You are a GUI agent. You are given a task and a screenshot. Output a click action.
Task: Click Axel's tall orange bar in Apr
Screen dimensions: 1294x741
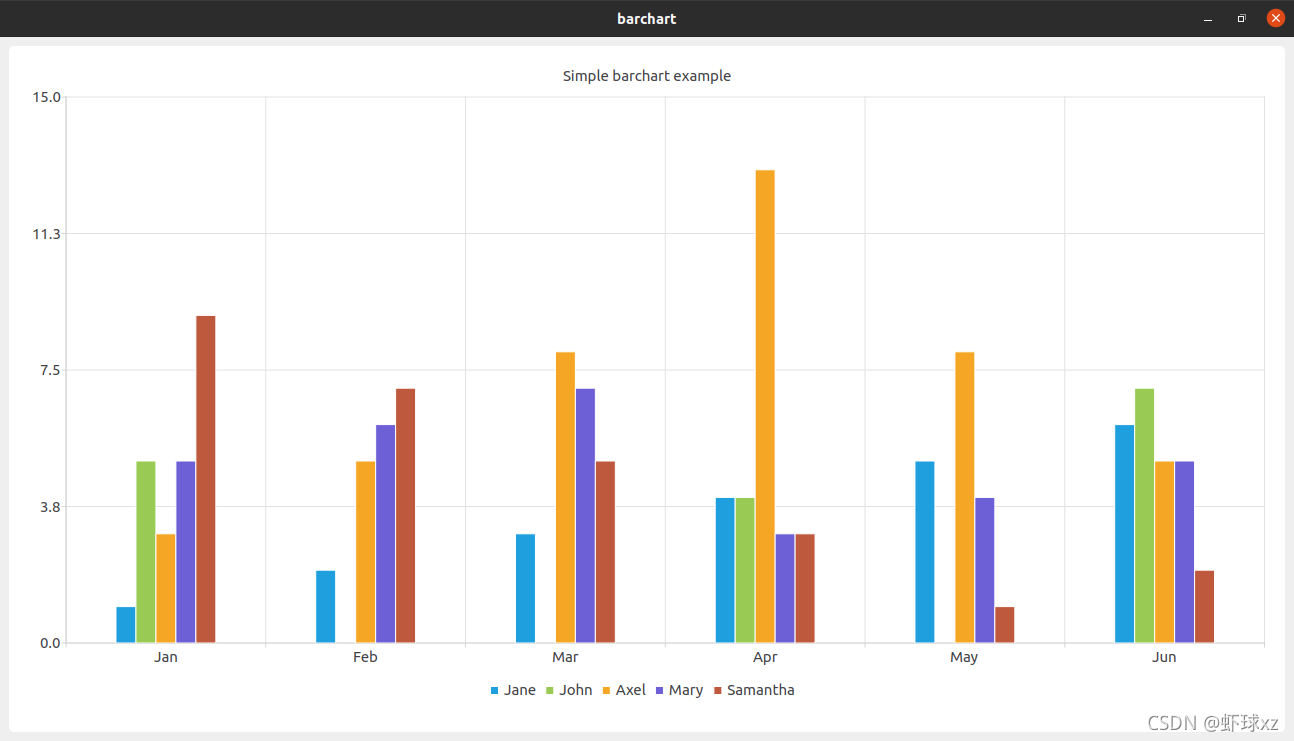pyautogui.click(x=765, y=406)
